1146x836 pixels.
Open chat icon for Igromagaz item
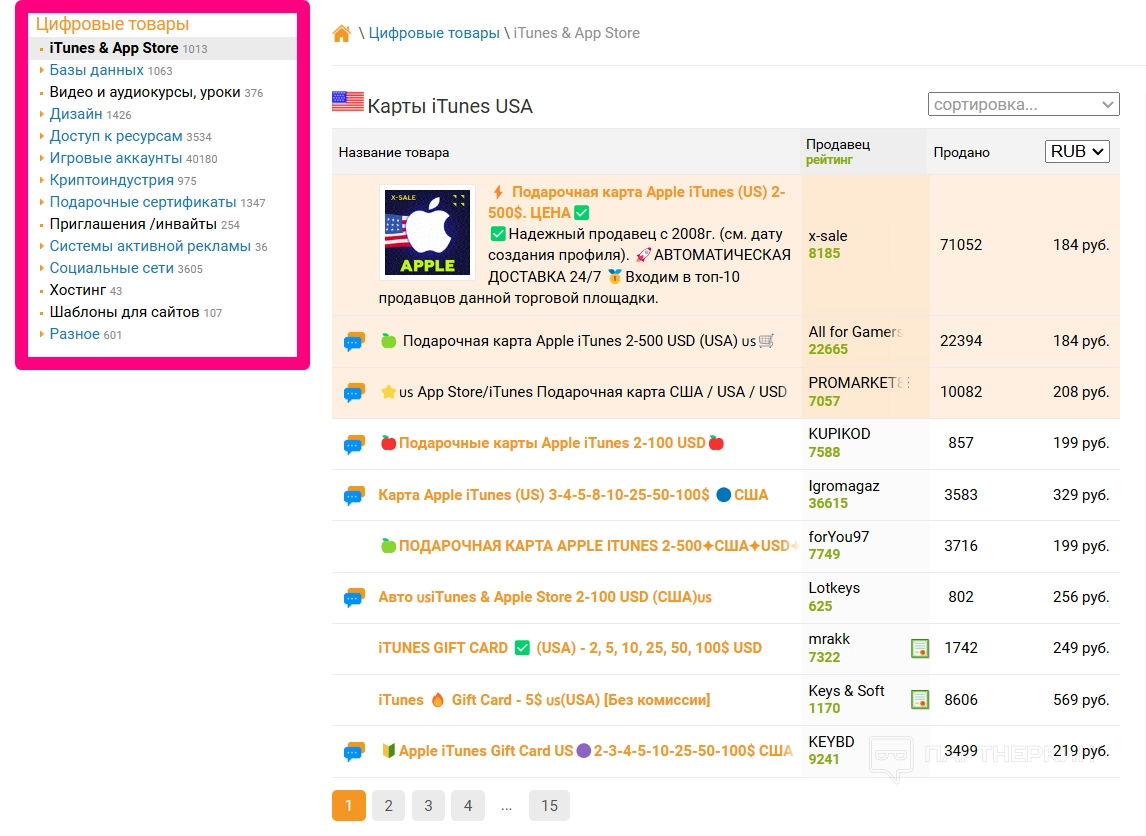pos(354,495)
